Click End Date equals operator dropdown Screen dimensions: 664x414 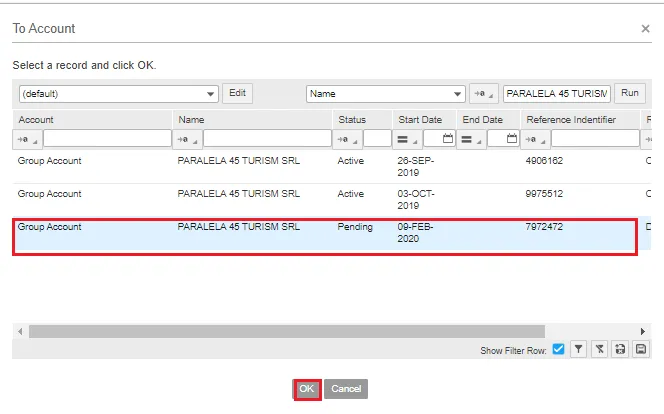(x=471, y=139)
